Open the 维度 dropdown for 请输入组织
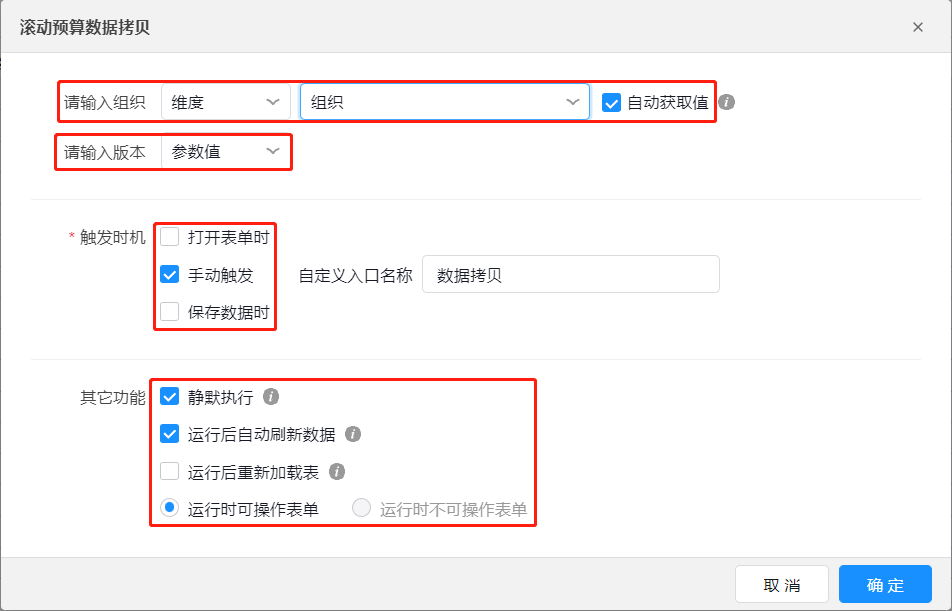The width and height of the screenshot is (952, 611). coord(226,102)
